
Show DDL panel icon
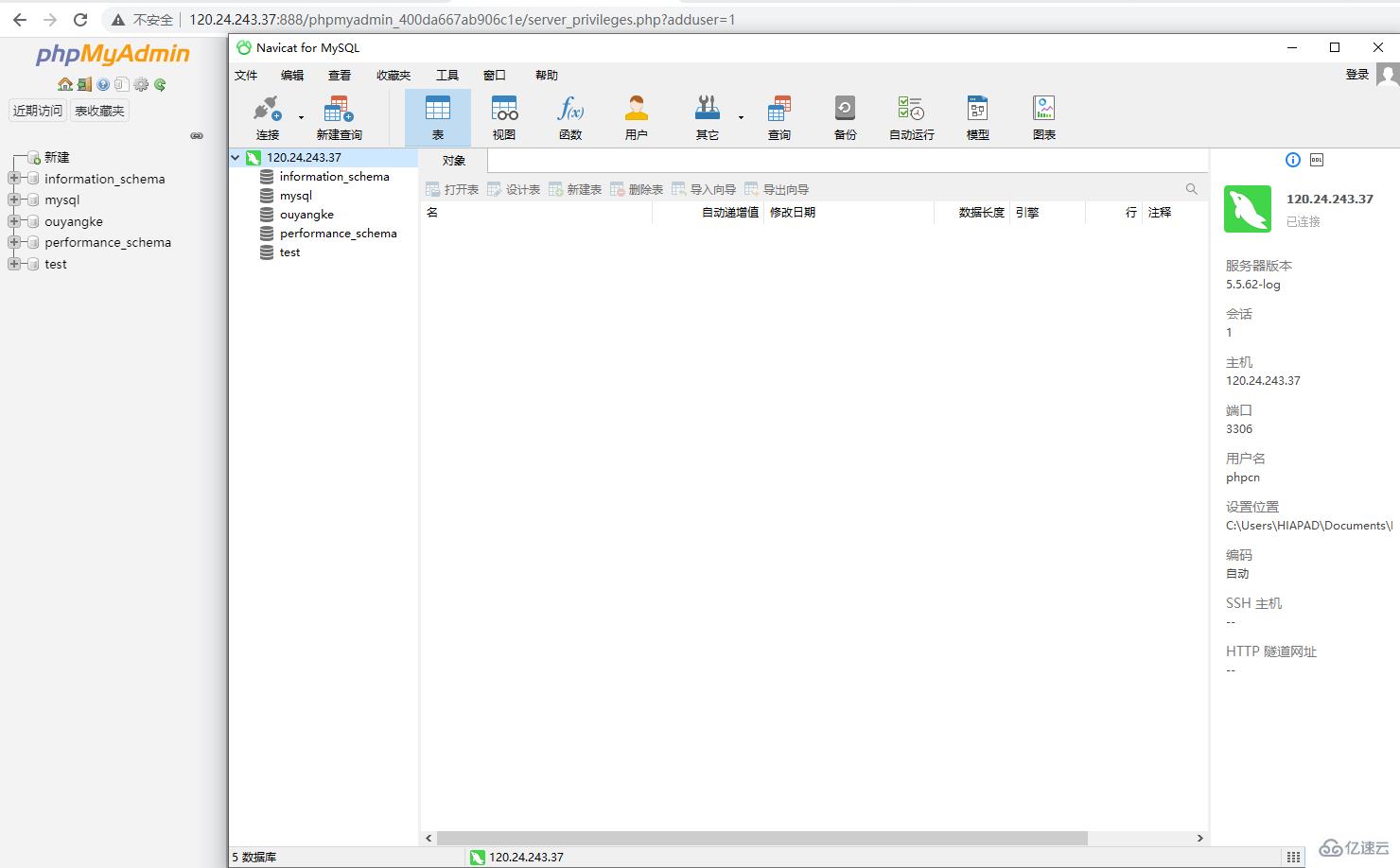pos(1317,160)
